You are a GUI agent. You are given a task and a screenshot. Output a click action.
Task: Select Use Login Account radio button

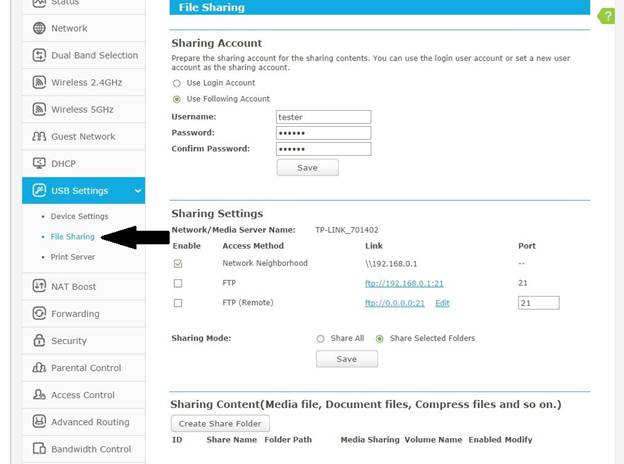[177, 83]
